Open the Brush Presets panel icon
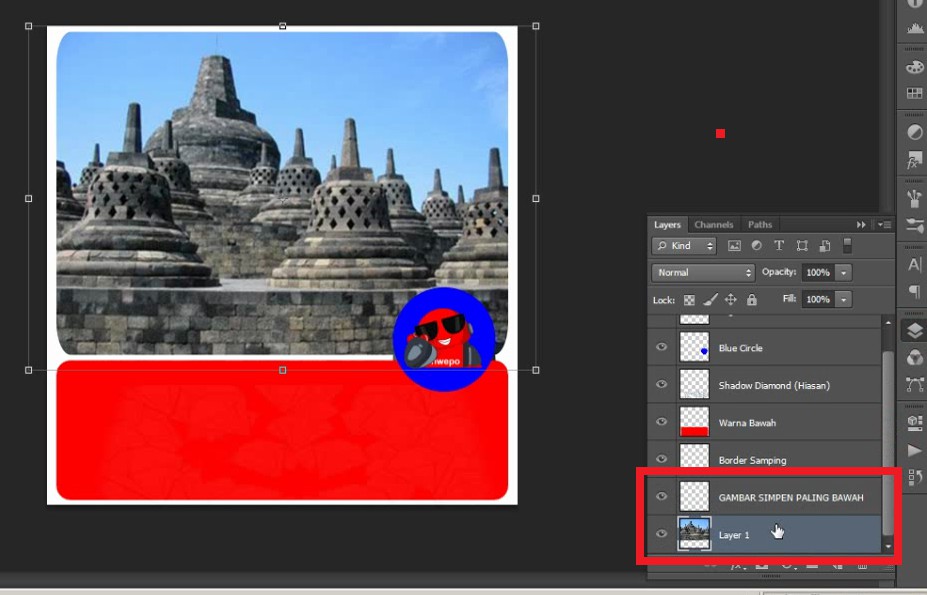The image size is (927, 595). pyautogui.click(x=915, y=198)
